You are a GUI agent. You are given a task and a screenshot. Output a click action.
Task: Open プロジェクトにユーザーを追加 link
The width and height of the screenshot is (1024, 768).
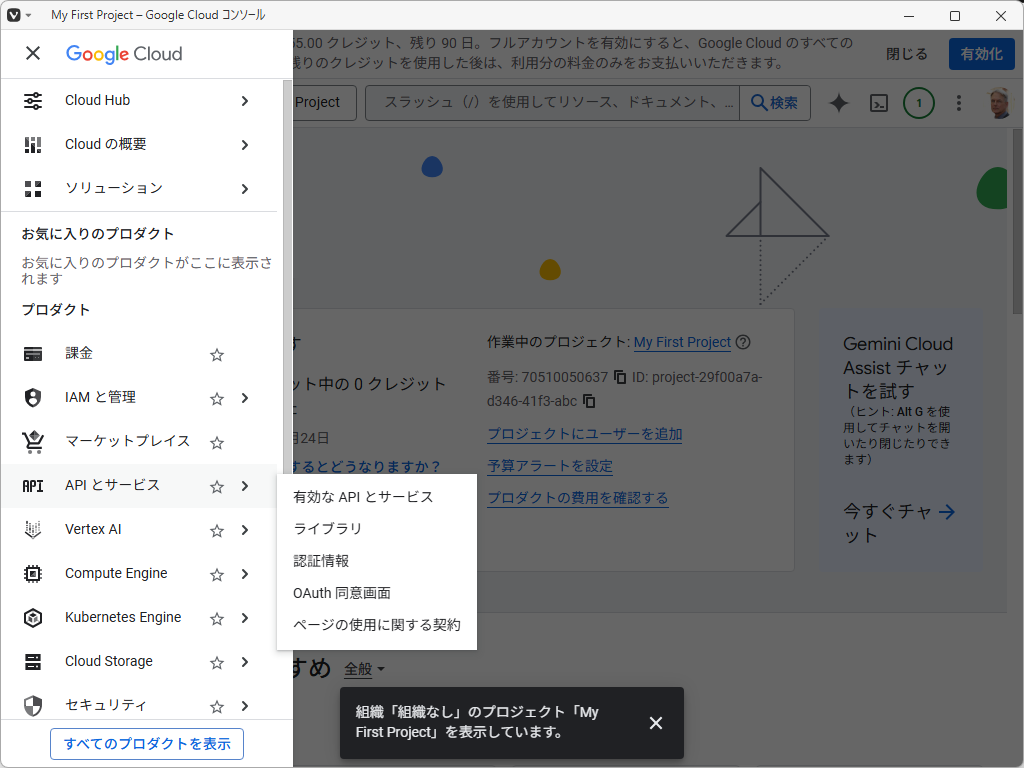pyautogui.click(x=584, y=433)
